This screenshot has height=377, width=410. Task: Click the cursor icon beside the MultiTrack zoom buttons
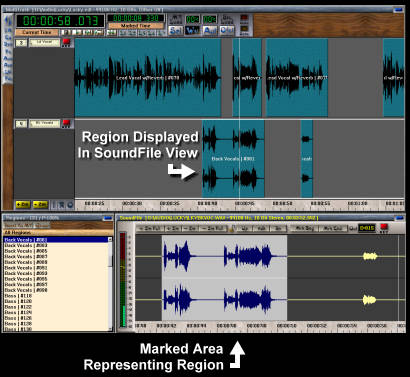(62, 204)
